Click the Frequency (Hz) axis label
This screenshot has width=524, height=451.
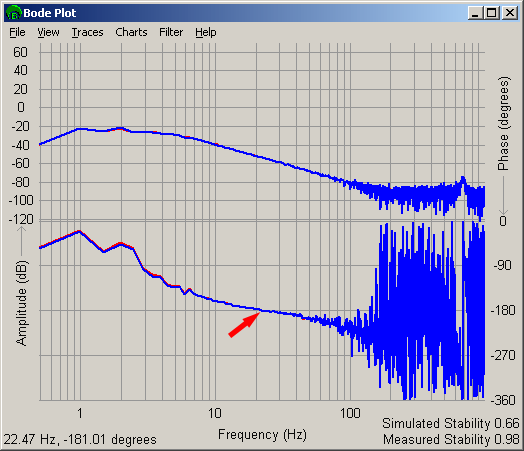click(262, 435)
